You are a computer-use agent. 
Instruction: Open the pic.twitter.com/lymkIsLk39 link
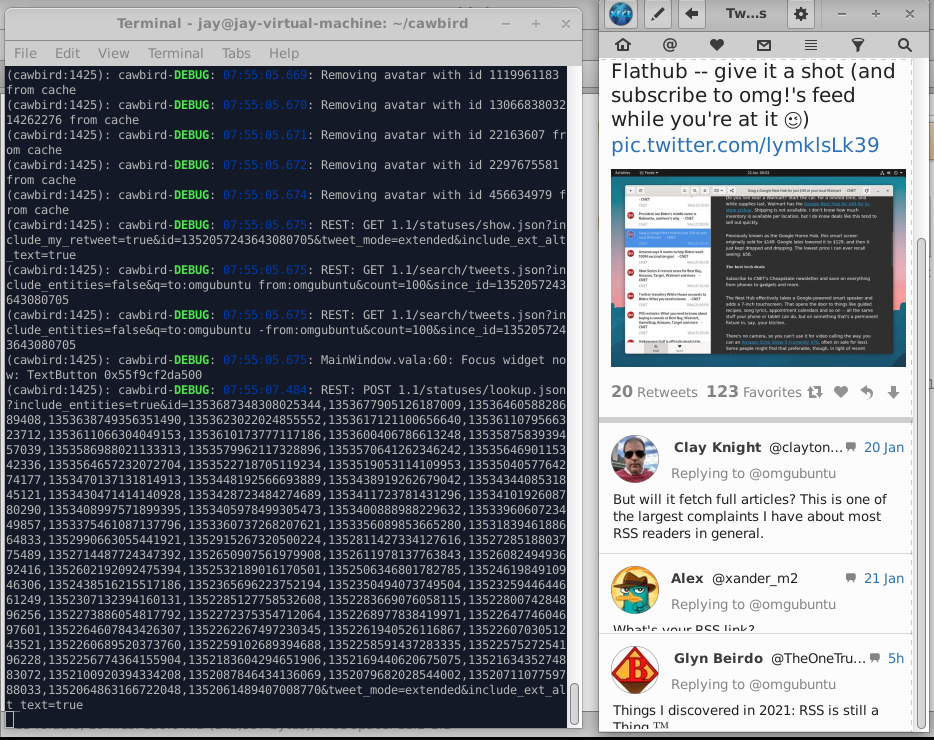[x=745, y=145]
